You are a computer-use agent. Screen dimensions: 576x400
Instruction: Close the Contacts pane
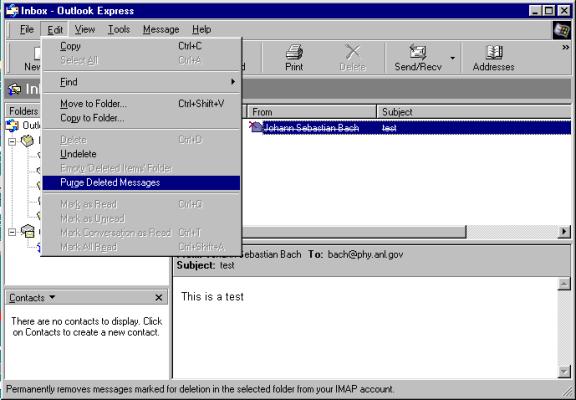tap(159, 298)
